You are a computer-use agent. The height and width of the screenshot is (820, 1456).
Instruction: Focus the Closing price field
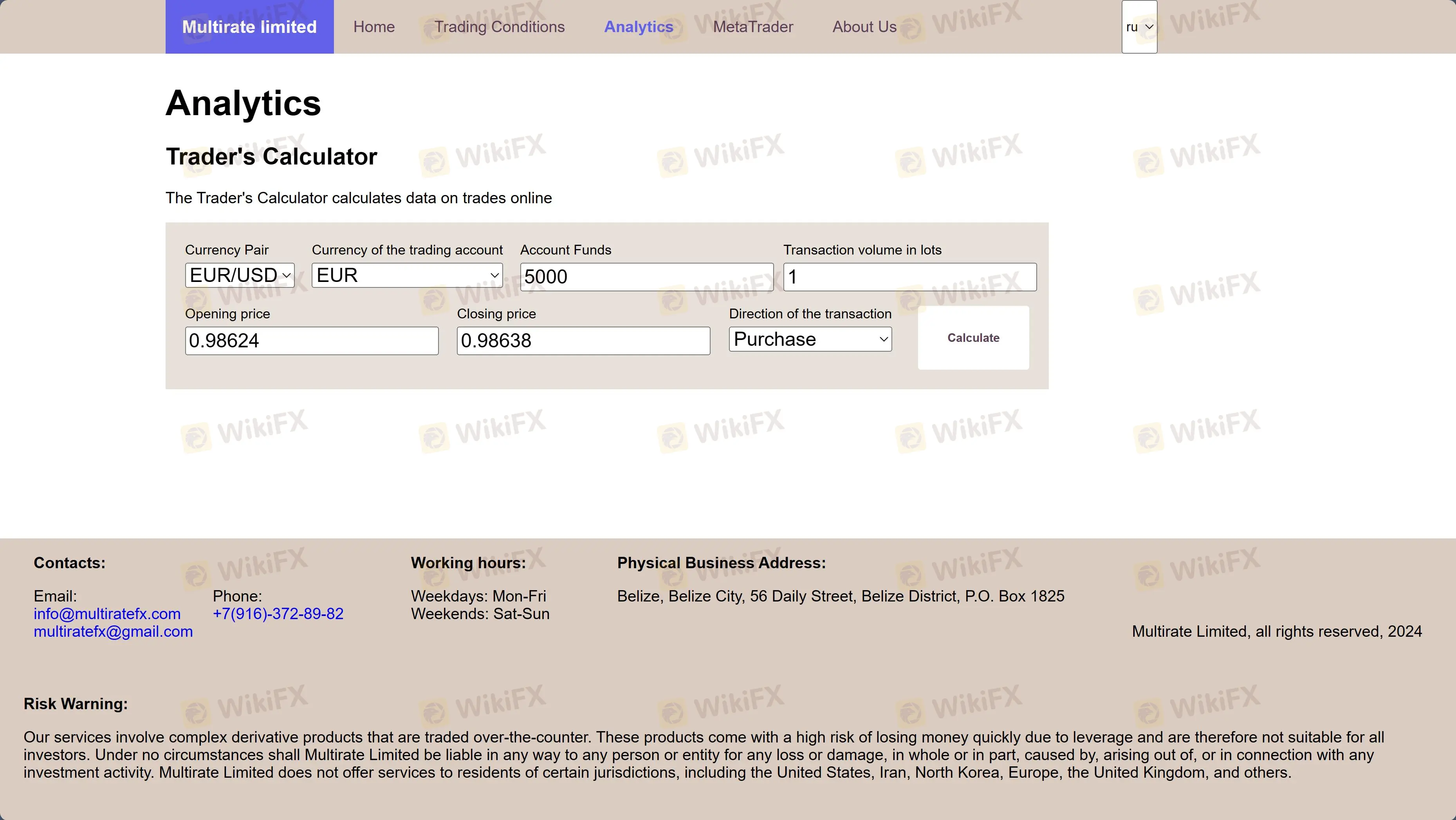click(x=583, y=340)
